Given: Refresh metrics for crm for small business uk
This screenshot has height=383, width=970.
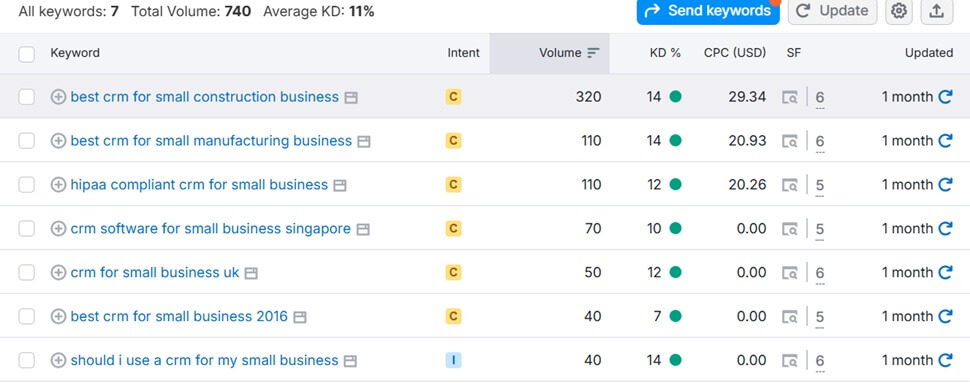Looking at the screenshot, I should tap(945, 273).
